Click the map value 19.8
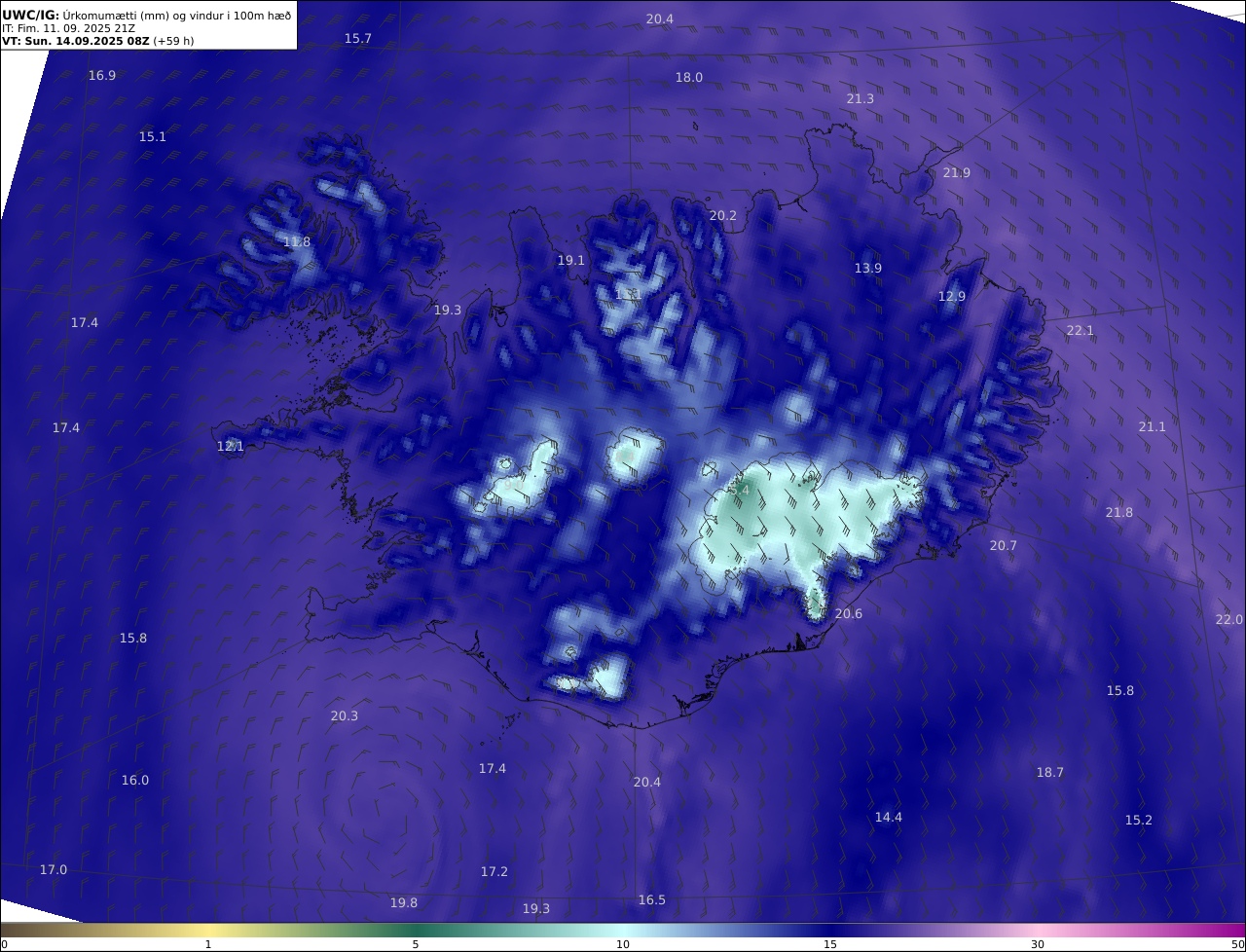Screen dimensions: 1246x952 (x=404, y=902)
